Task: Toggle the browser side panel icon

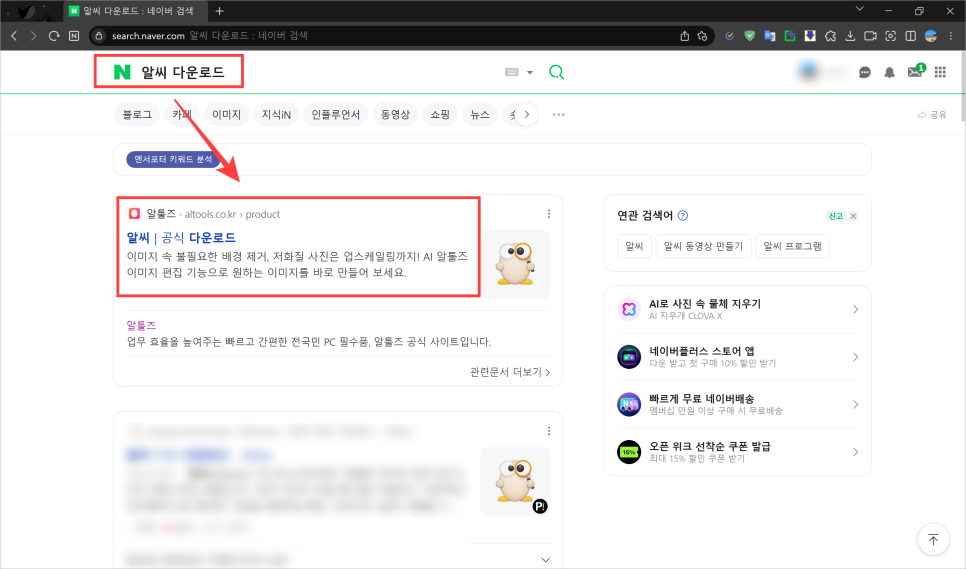Action: pos(911,36)
